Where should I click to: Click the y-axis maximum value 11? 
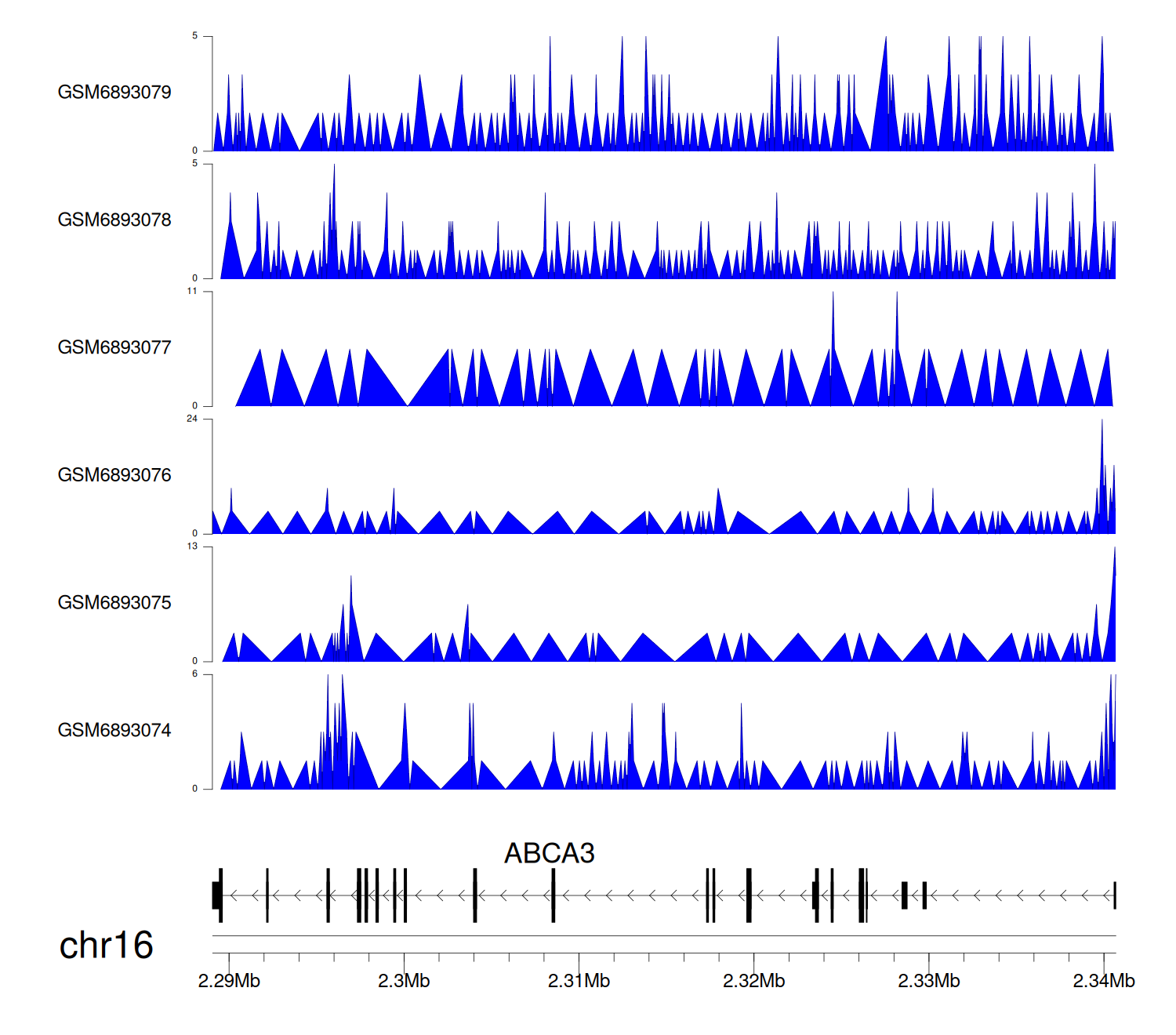pyautogui.click(x=192, y=291)
